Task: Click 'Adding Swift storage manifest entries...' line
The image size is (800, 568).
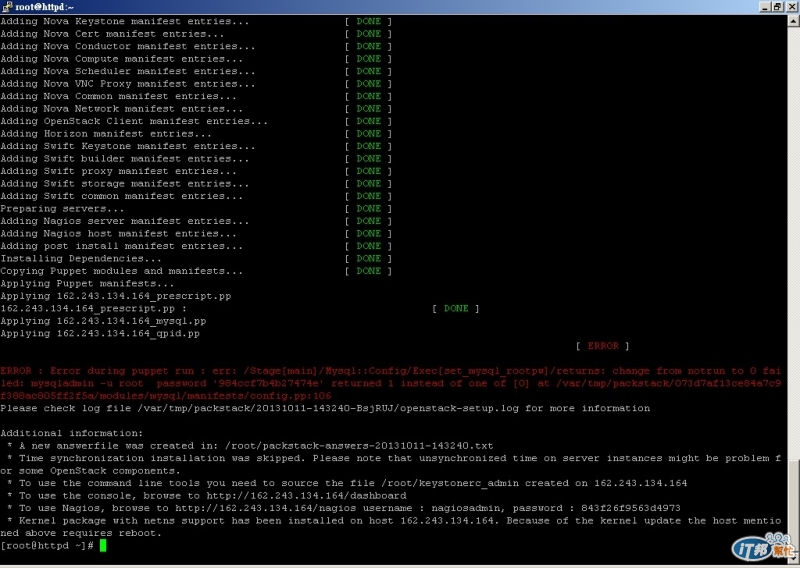Action: click(124, 184)
